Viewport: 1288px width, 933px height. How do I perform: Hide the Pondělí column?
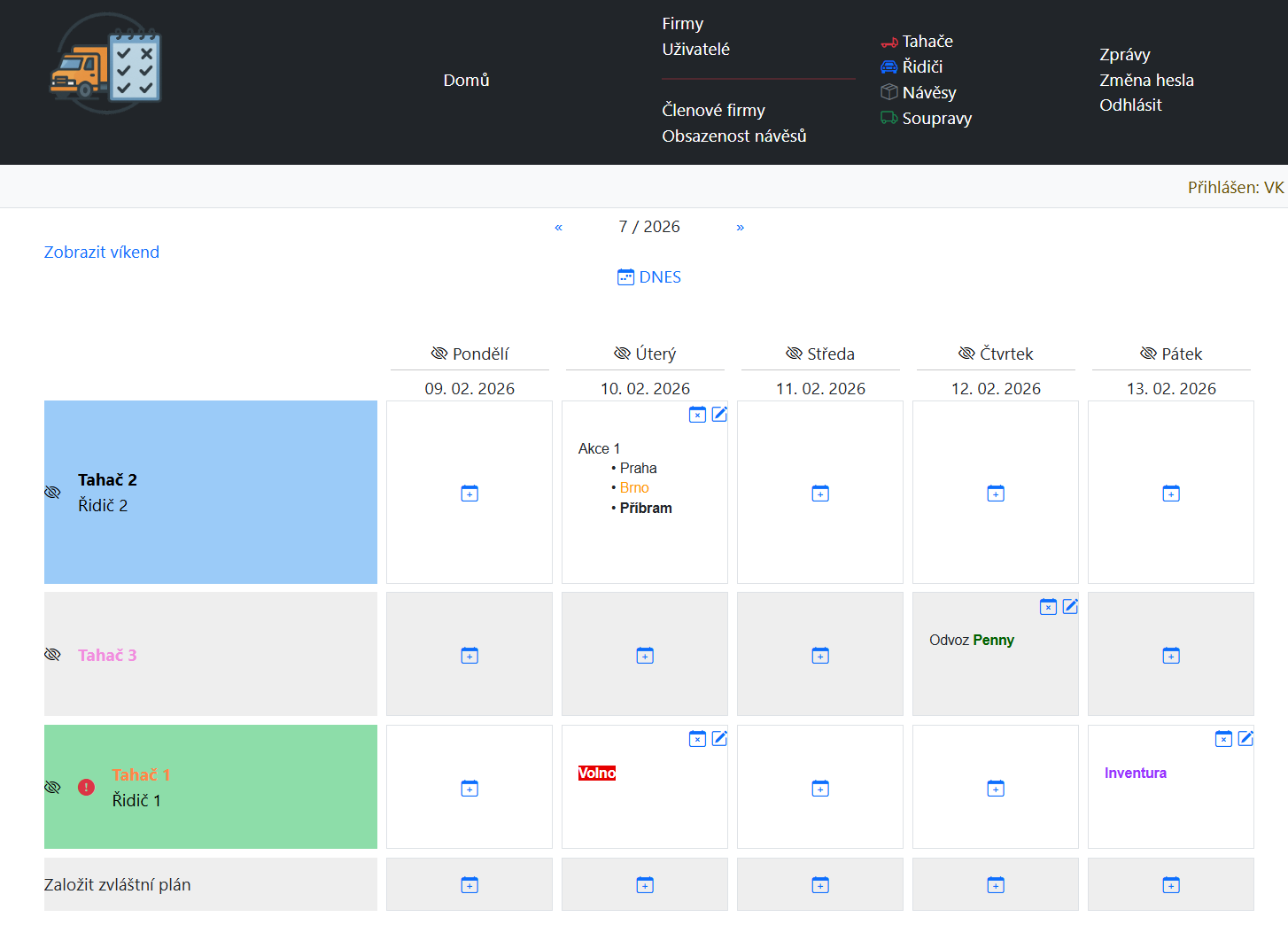pyautogui.click(x=439, y=354)
